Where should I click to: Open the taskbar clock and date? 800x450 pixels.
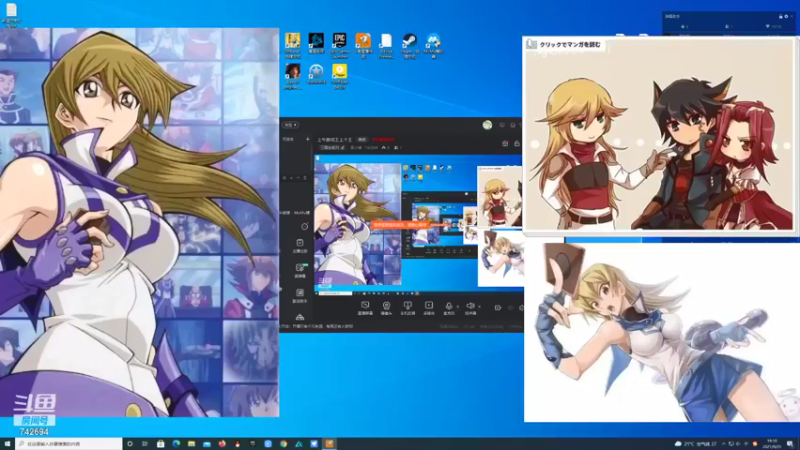pos(771,443)
